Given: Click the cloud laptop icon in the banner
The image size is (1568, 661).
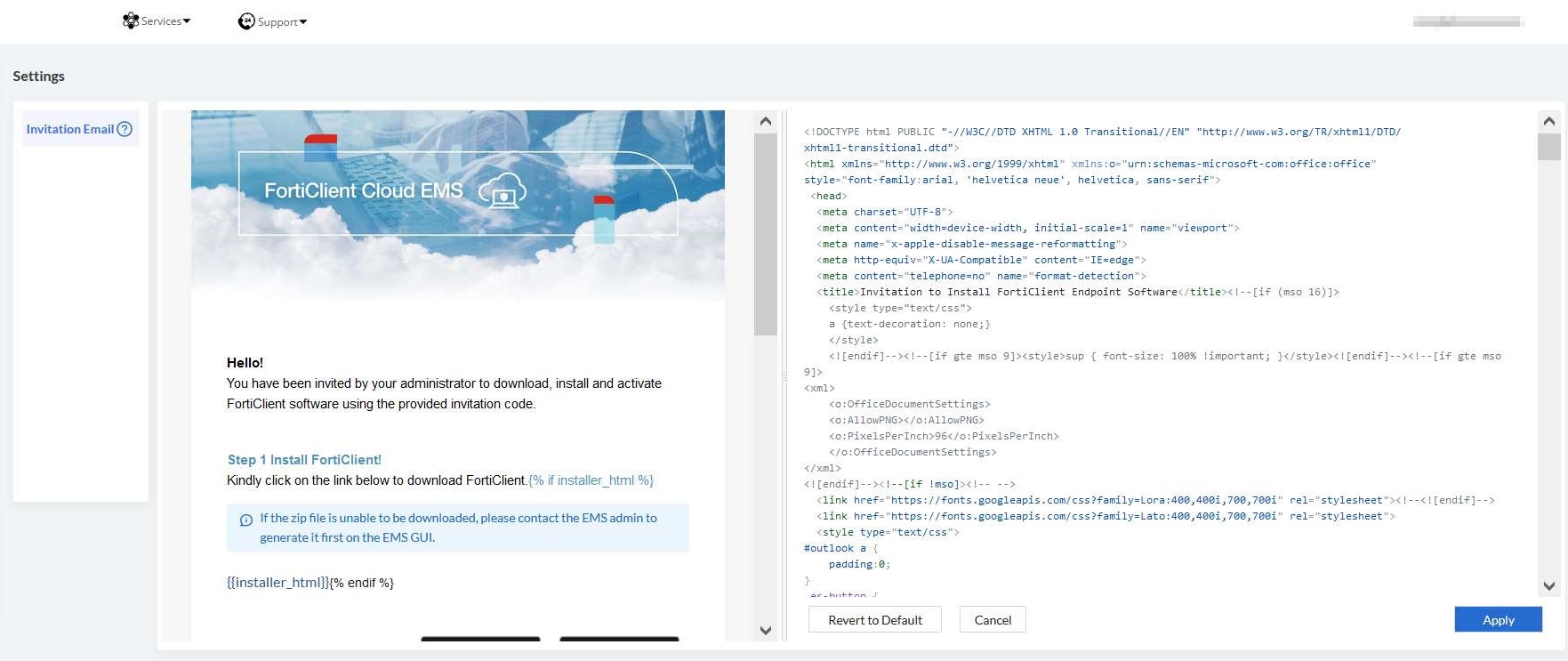Looking at the screenshot, I should click(503, 189).
